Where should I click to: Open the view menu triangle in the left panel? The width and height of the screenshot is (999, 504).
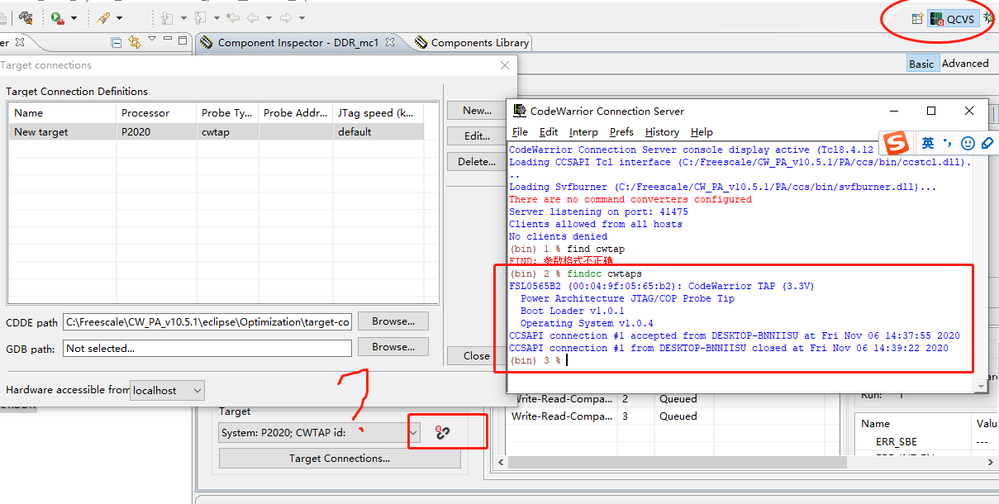pos(152,40)
